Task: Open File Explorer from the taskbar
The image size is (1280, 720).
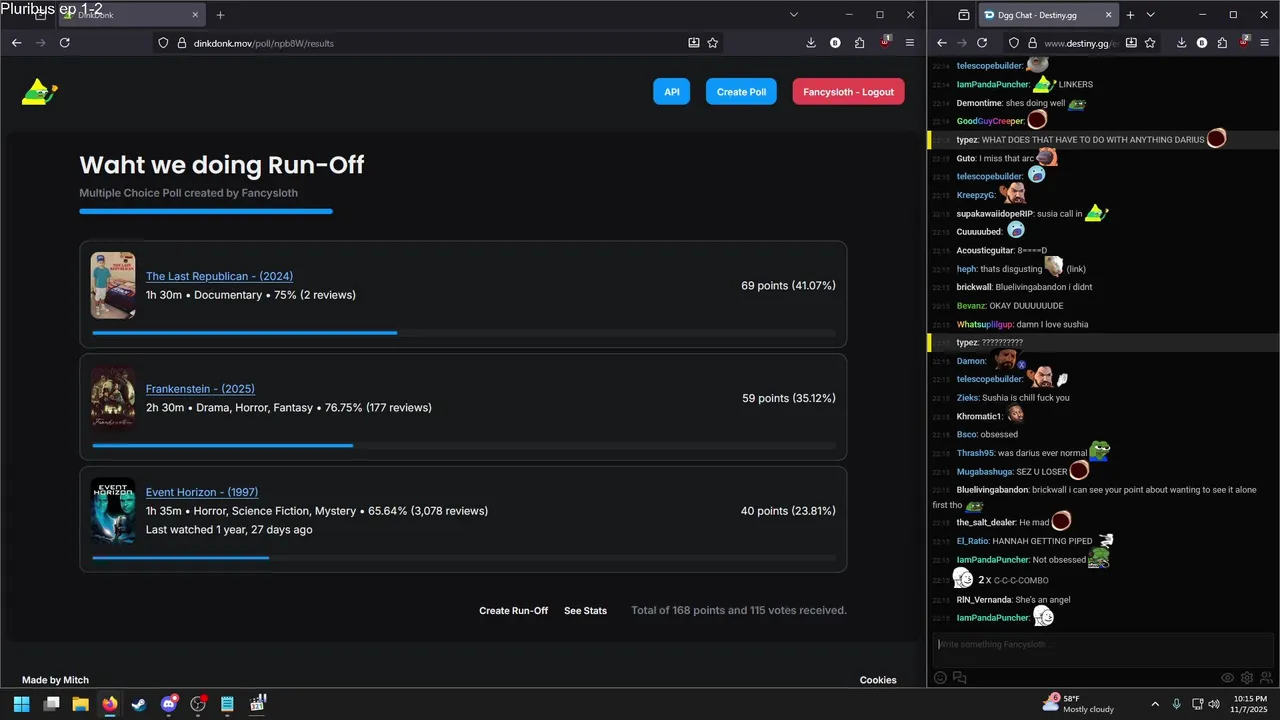Action: pos(80,704)
